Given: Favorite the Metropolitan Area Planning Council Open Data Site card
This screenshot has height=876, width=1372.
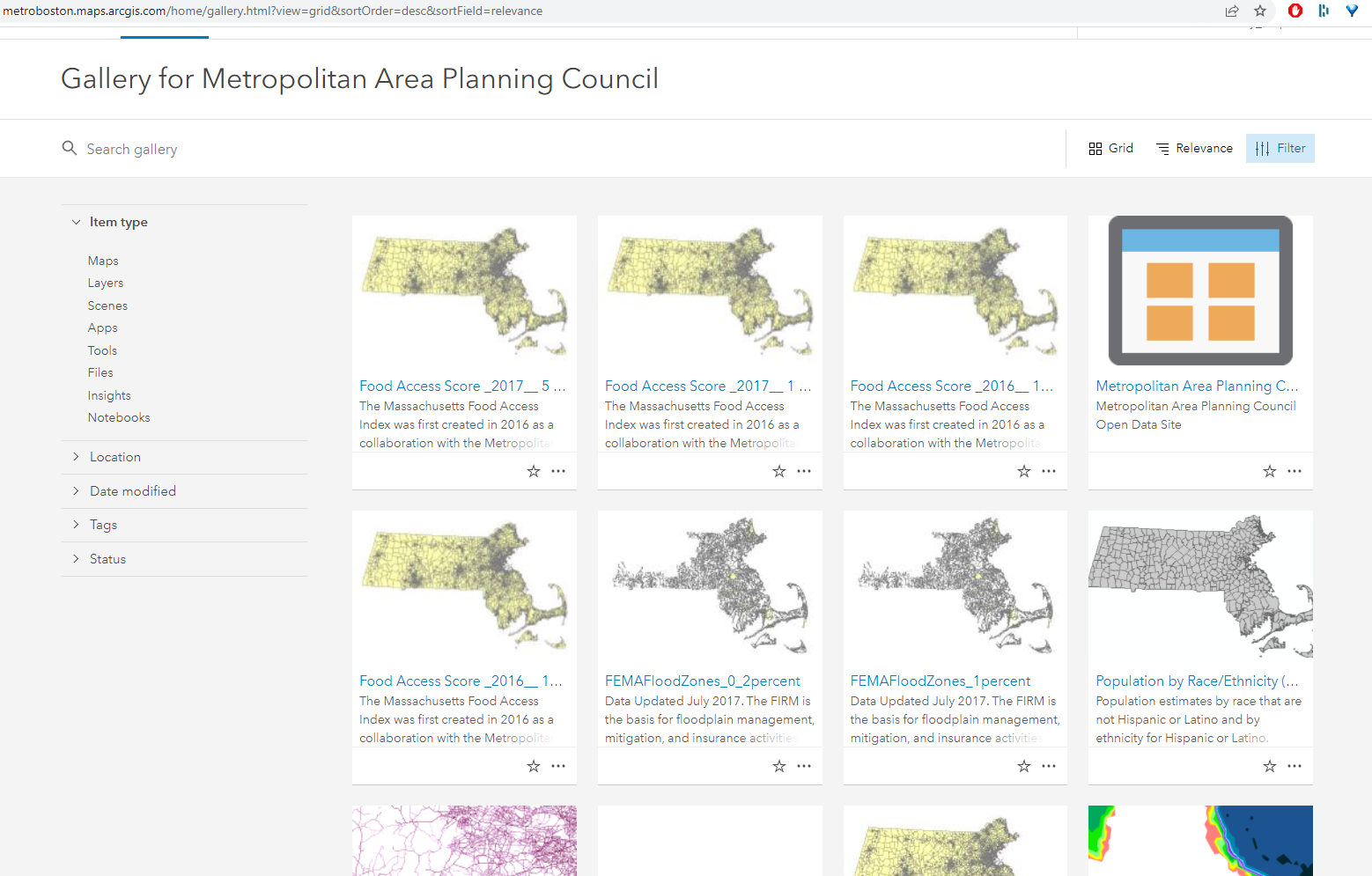Looking at the screenshot, I should point(1270,471).
